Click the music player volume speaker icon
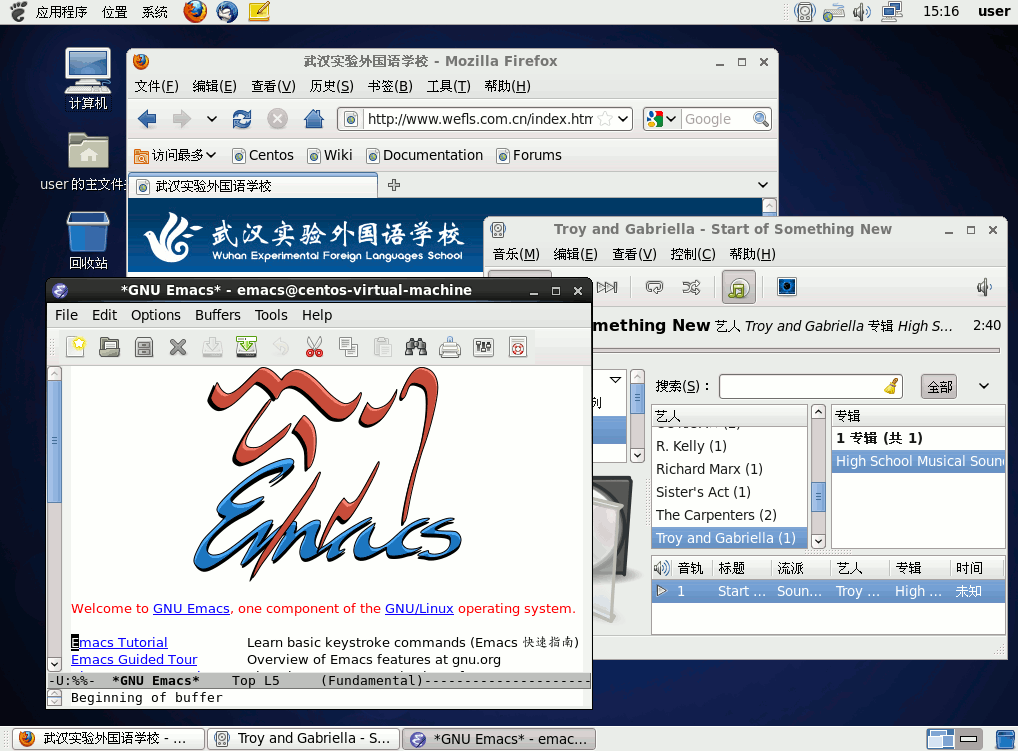Viewport: 1018px width, 751px height. 984,287
